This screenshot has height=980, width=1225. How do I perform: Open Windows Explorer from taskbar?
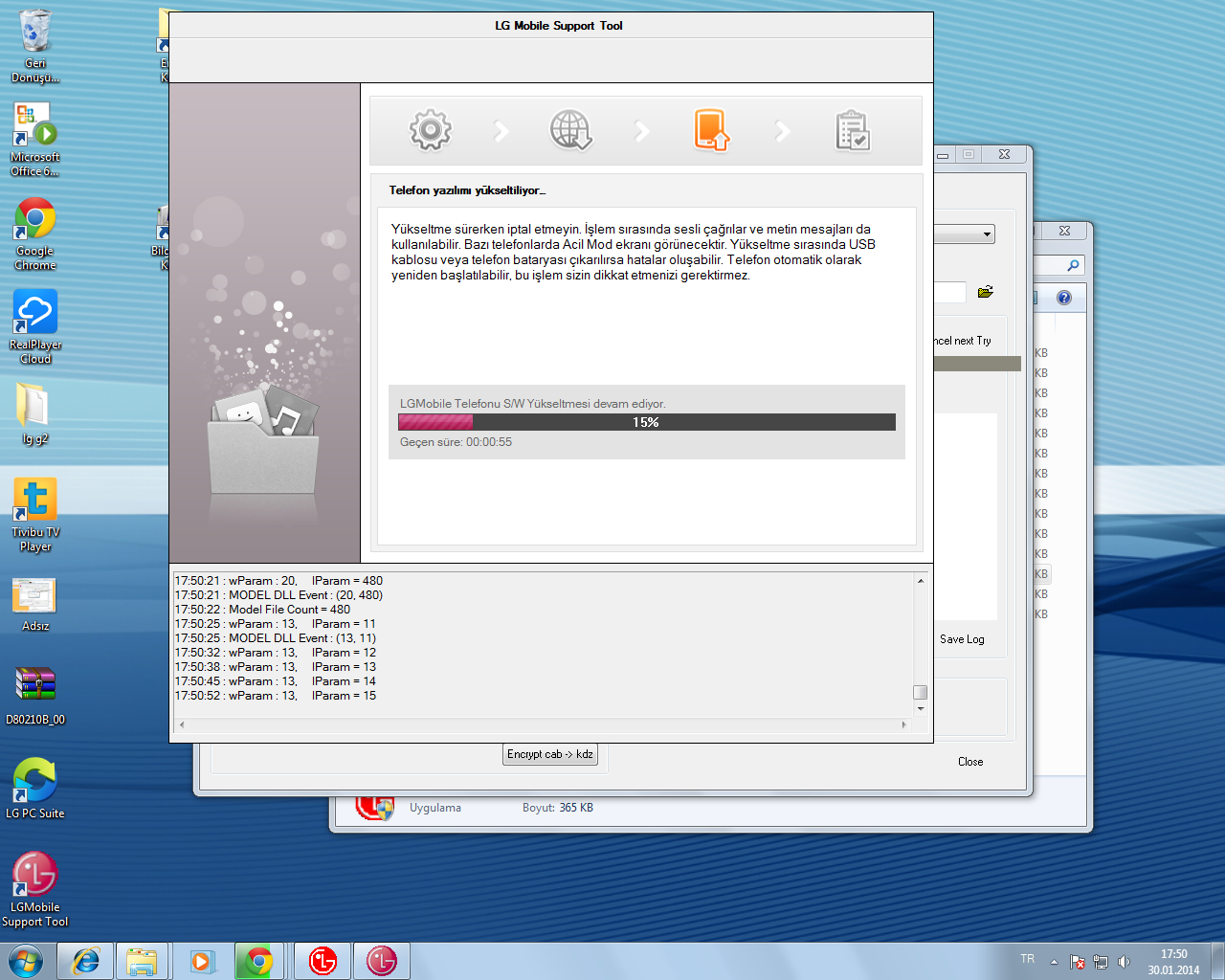[x=142, y=961]
